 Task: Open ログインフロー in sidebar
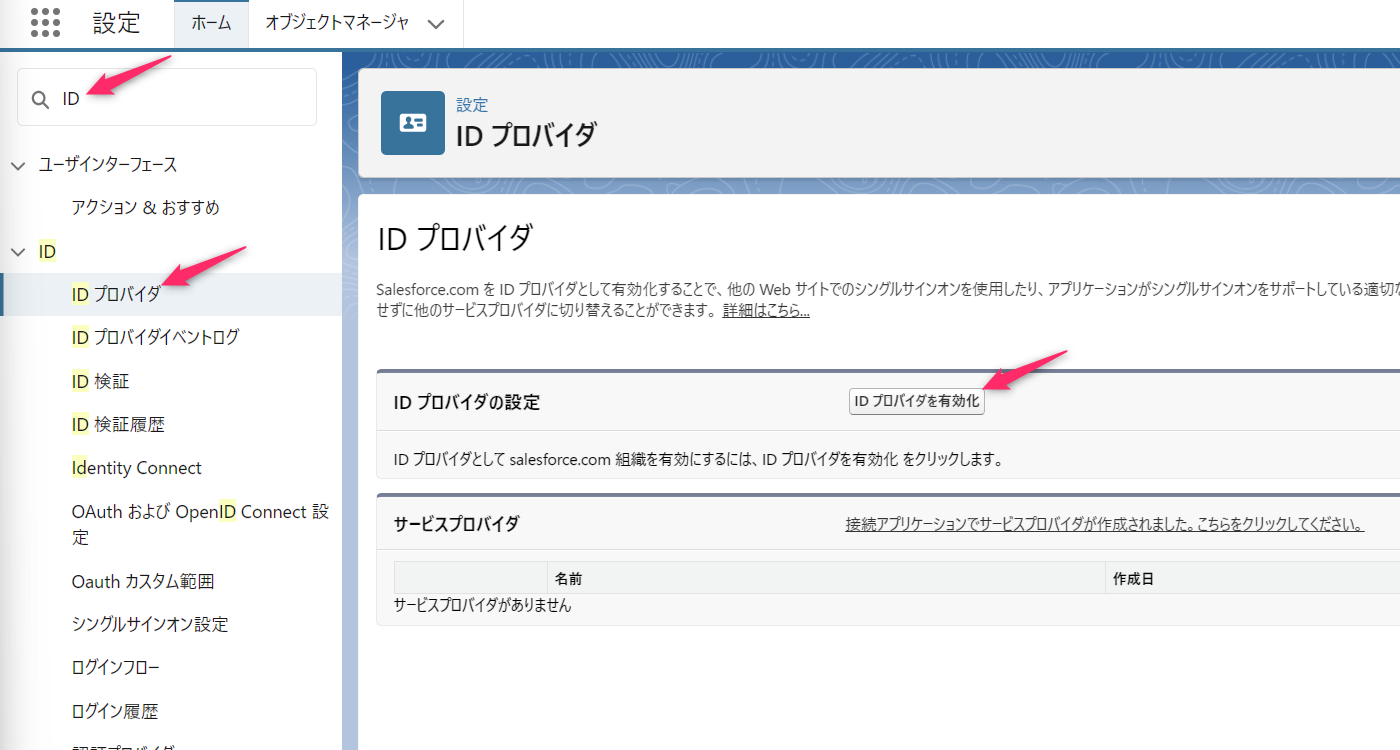115,667
